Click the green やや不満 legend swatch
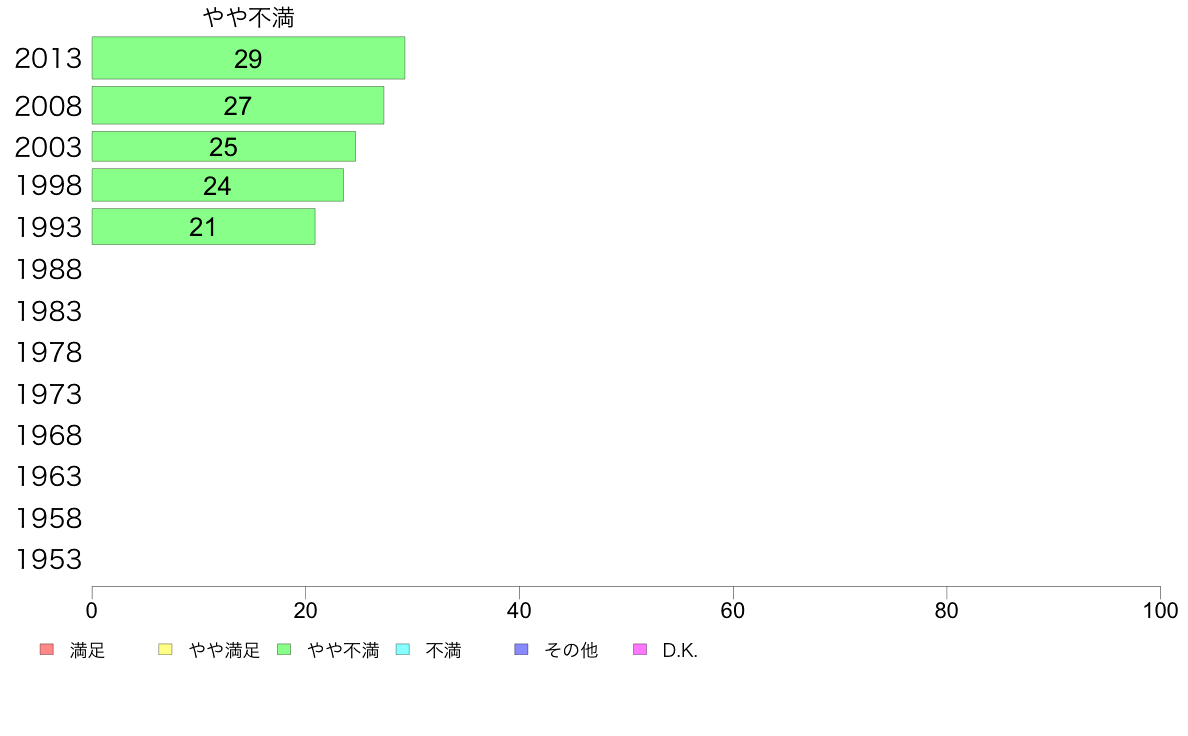The image size is (1188, 736). pyautogui.click(x=284, y=650)
